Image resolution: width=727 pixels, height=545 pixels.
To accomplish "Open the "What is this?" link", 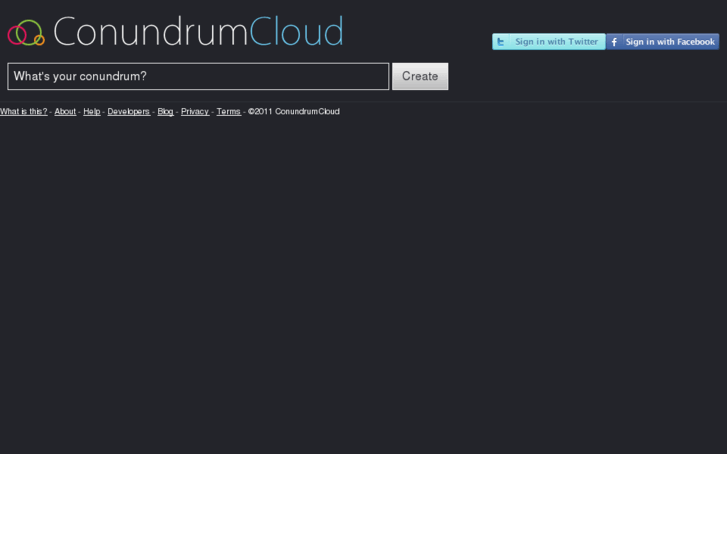I will [x=24, y=112].
